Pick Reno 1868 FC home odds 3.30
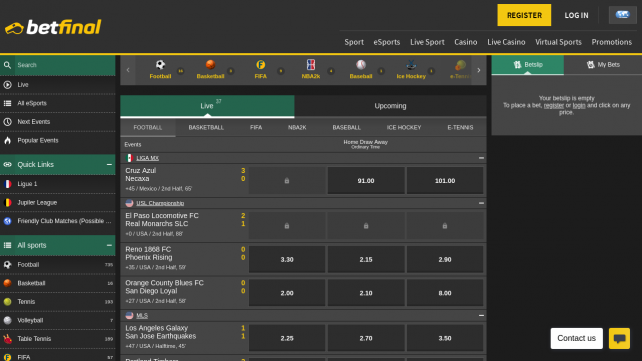 (287, 259)
